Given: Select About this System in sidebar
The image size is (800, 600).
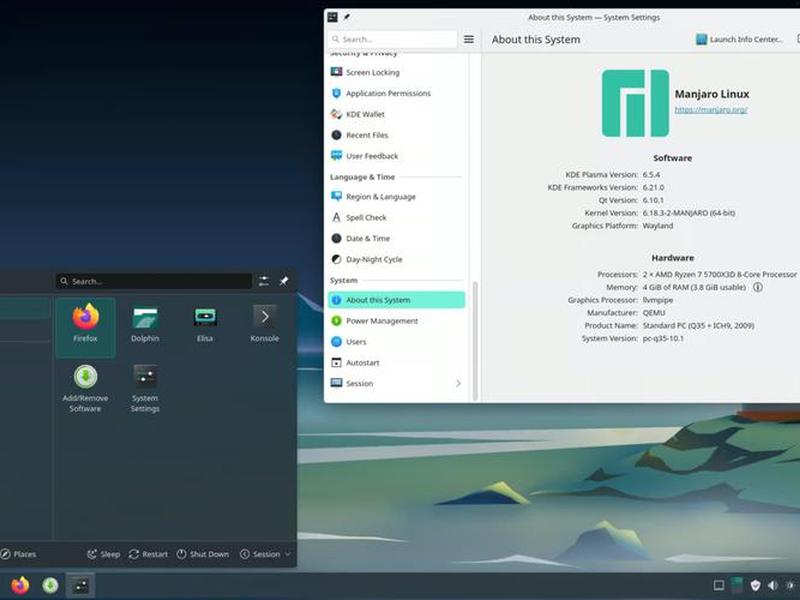Looking at the screenshot, I should (396, 300).
